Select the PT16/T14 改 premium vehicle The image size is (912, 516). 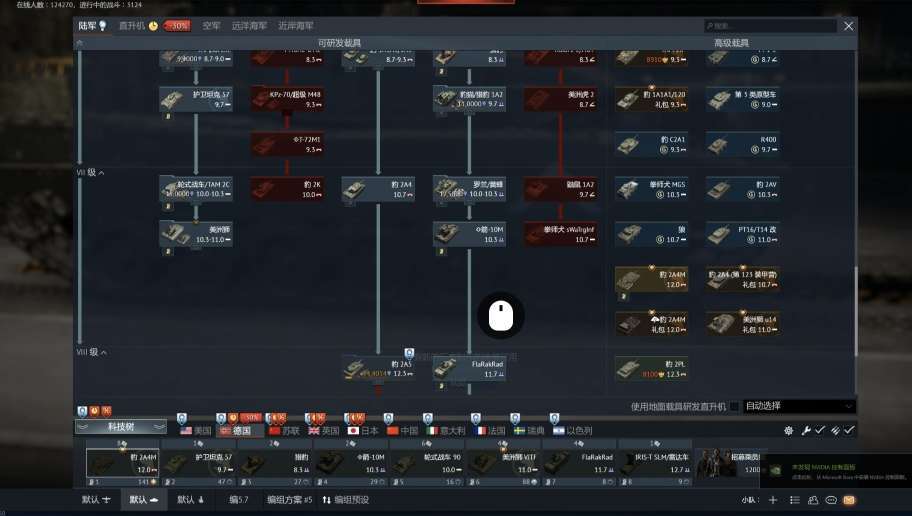click(x=743, y=234)
